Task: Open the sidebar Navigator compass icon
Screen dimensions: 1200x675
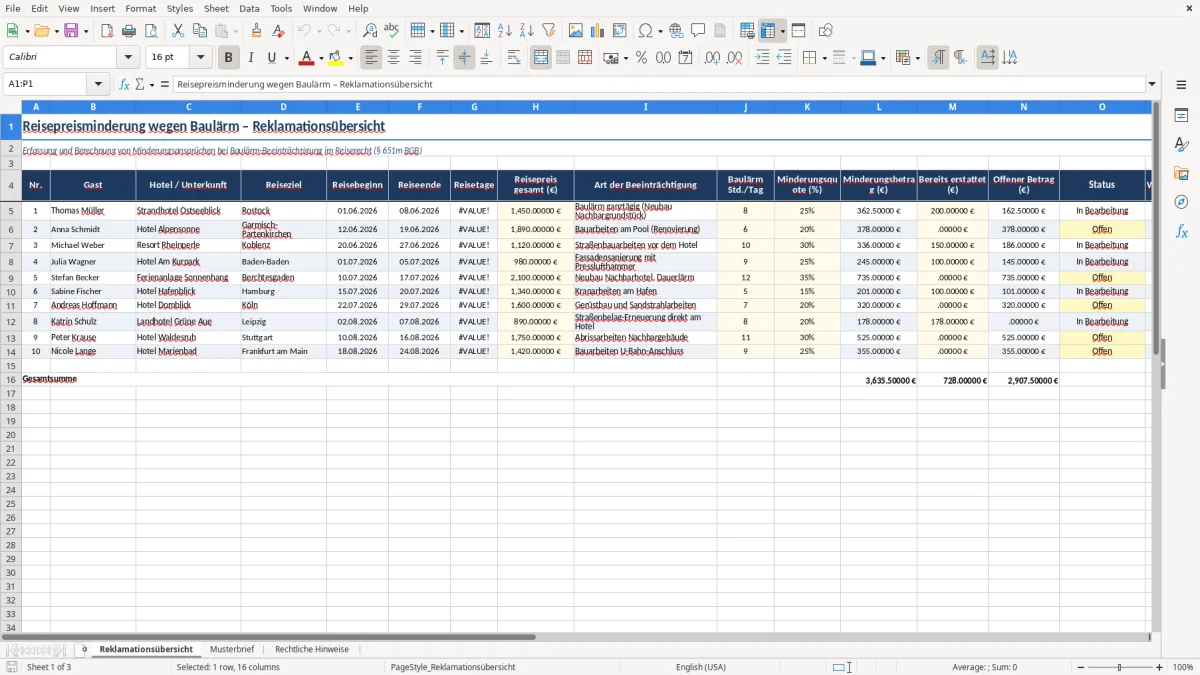Action: 1181,202
